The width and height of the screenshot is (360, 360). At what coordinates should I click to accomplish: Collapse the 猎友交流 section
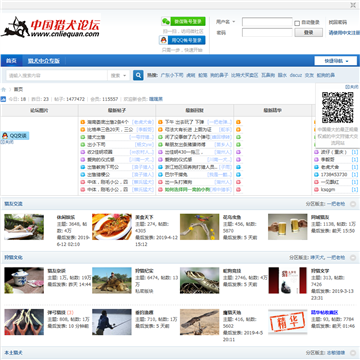pos(353,204)
